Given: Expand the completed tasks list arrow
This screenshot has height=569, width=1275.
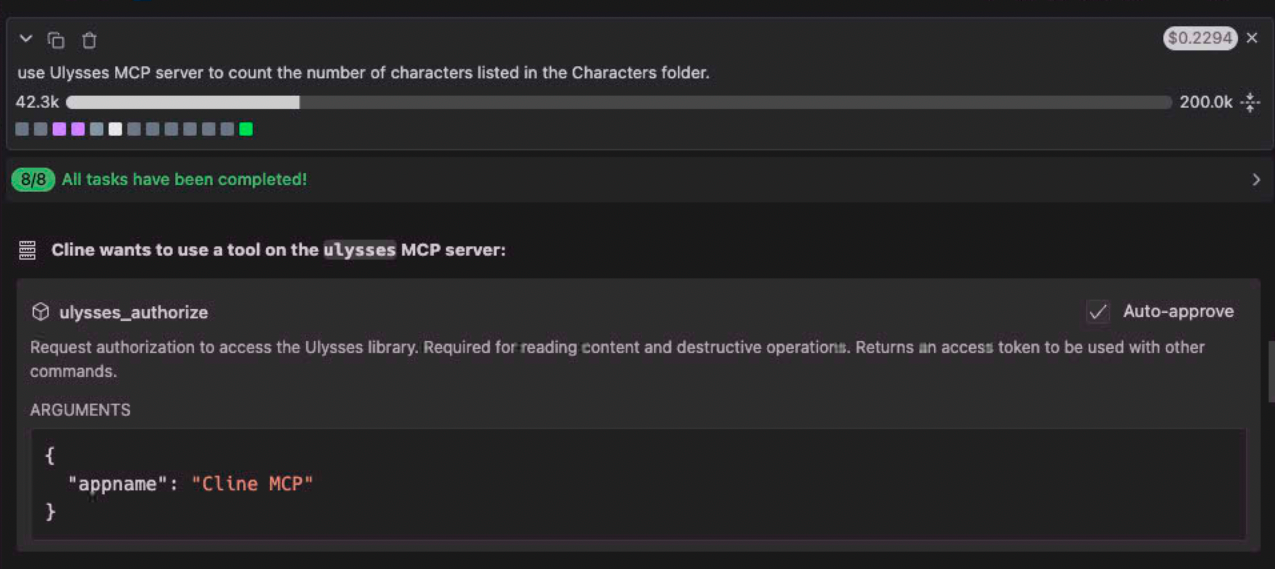Looking at the screenshot, I should (1256, 180).
